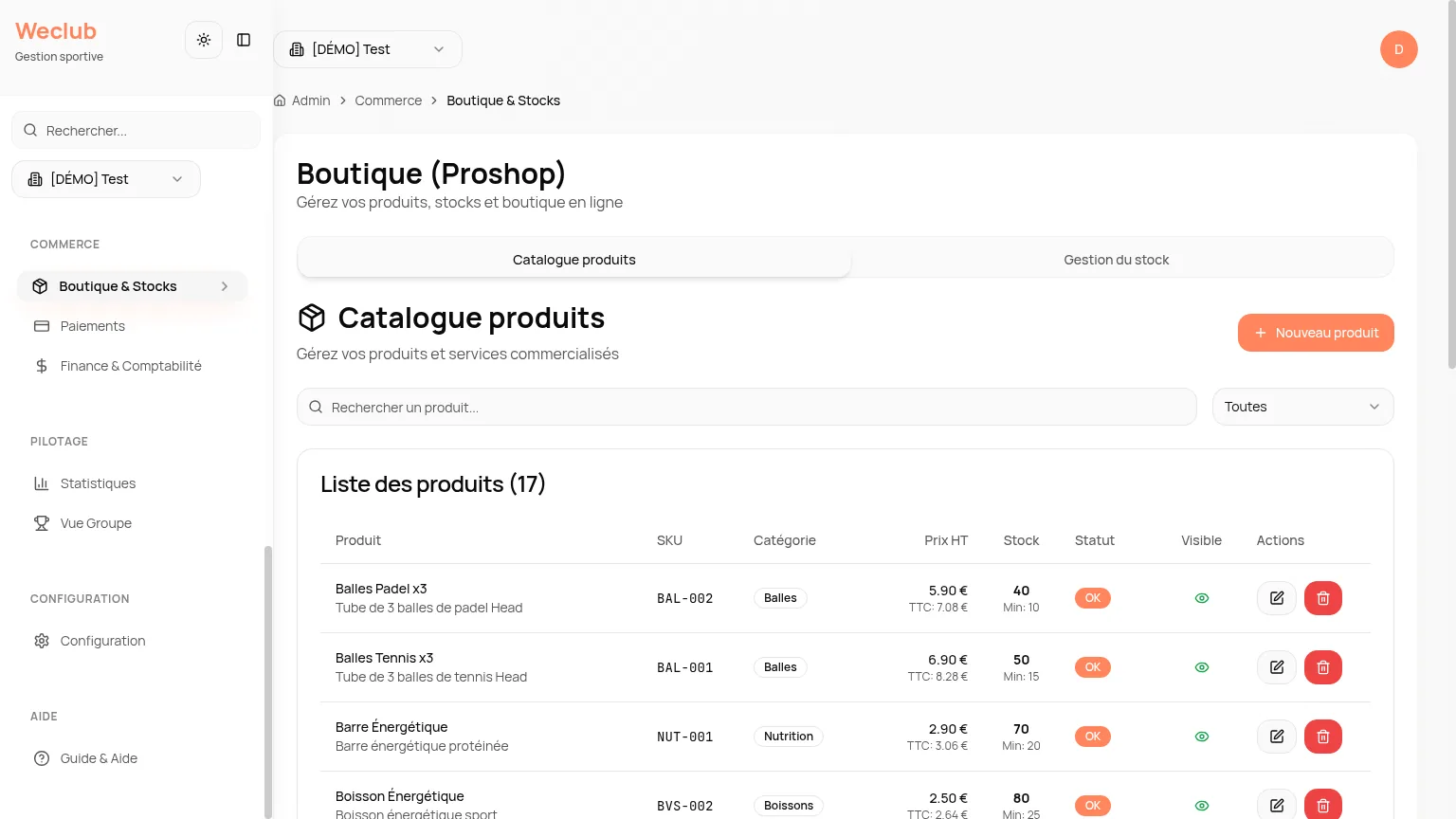Click the SKU column header

click(x=669, y=540)
